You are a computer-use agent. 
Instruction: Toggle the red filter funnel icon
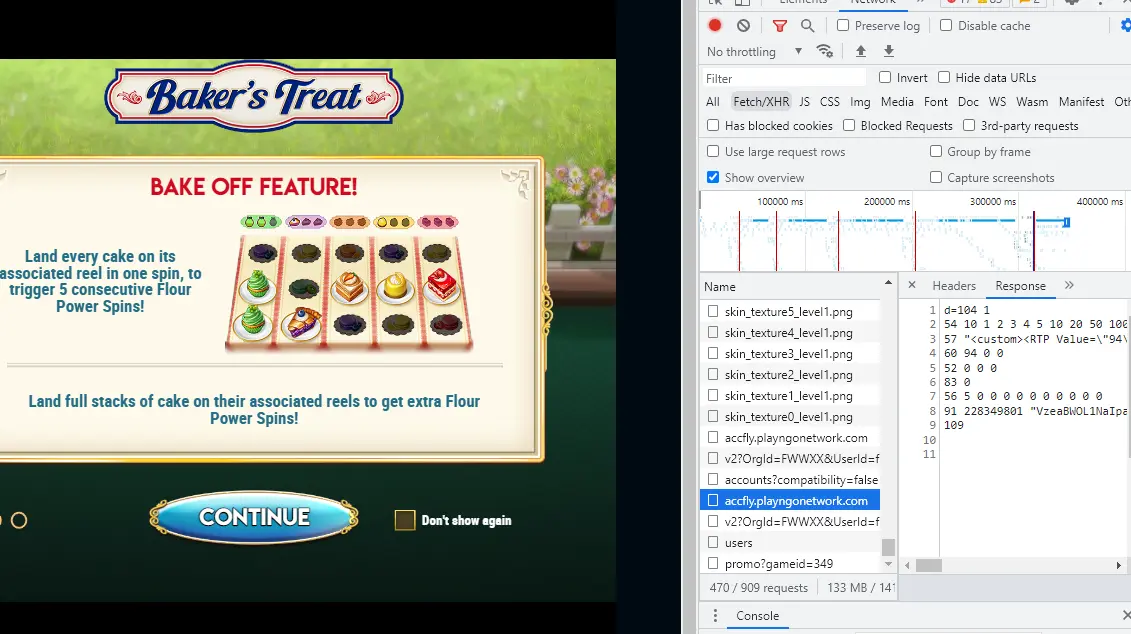pos(780,26)
